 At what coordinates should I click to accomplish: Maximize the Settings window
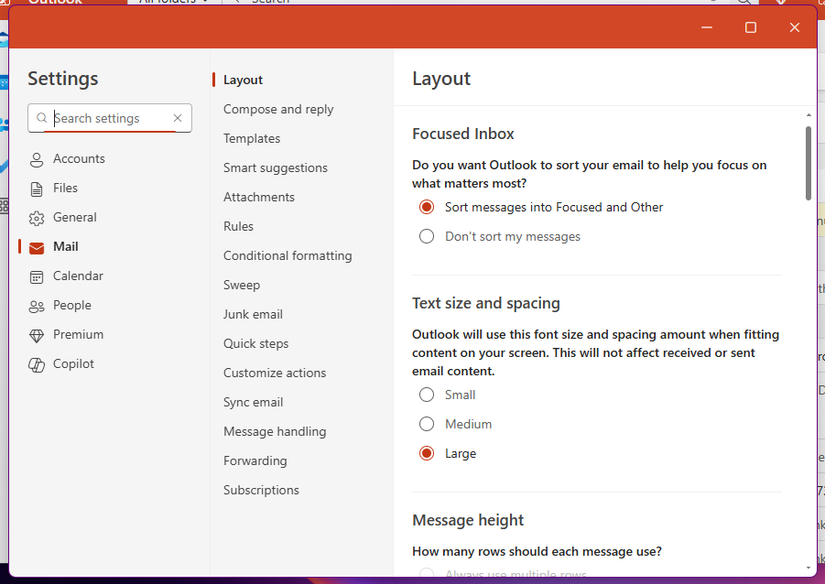751,27
